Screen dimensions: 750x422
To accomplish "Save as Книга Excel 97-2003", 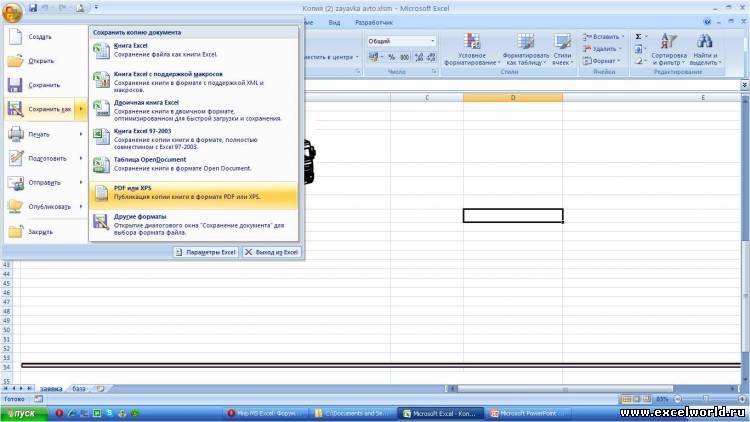I will tap(194, 139).
